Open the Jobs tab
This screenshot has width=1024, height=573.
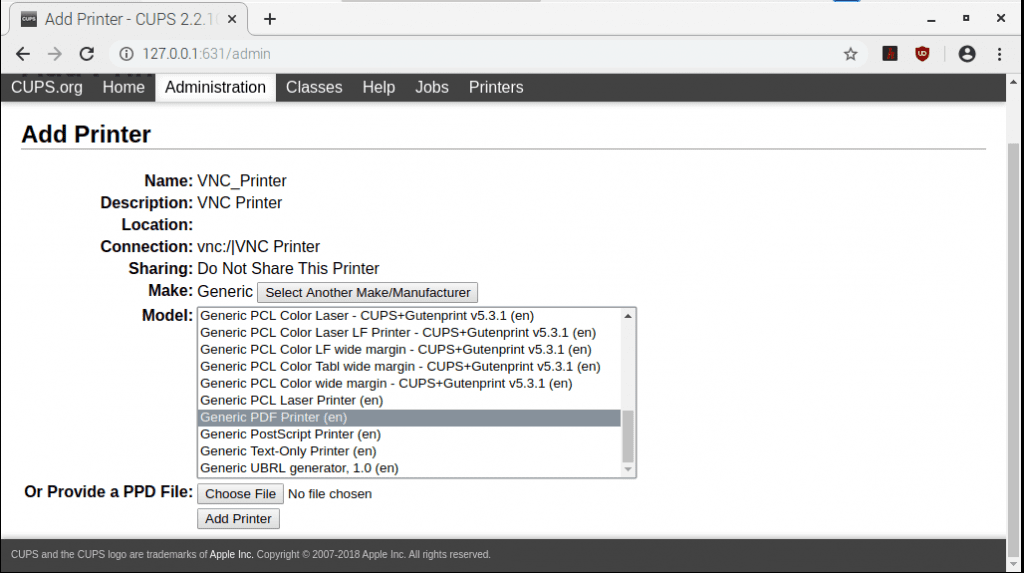[x=432, y=87]
